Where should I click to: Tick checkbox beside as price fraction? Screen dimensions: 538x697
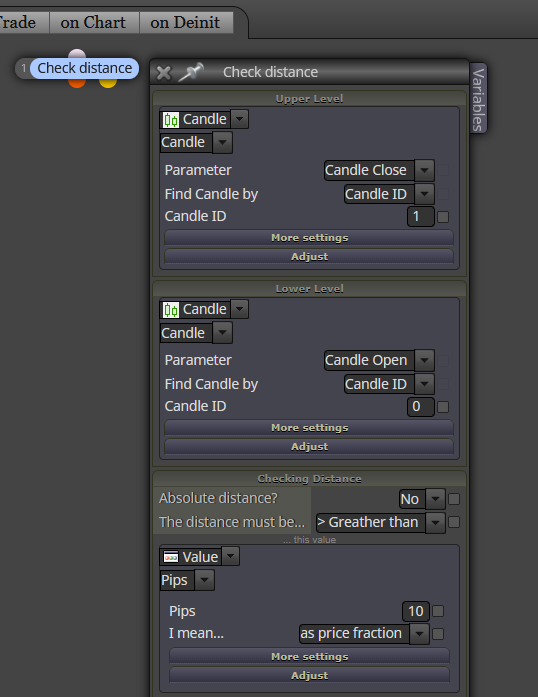pos(438,634)
